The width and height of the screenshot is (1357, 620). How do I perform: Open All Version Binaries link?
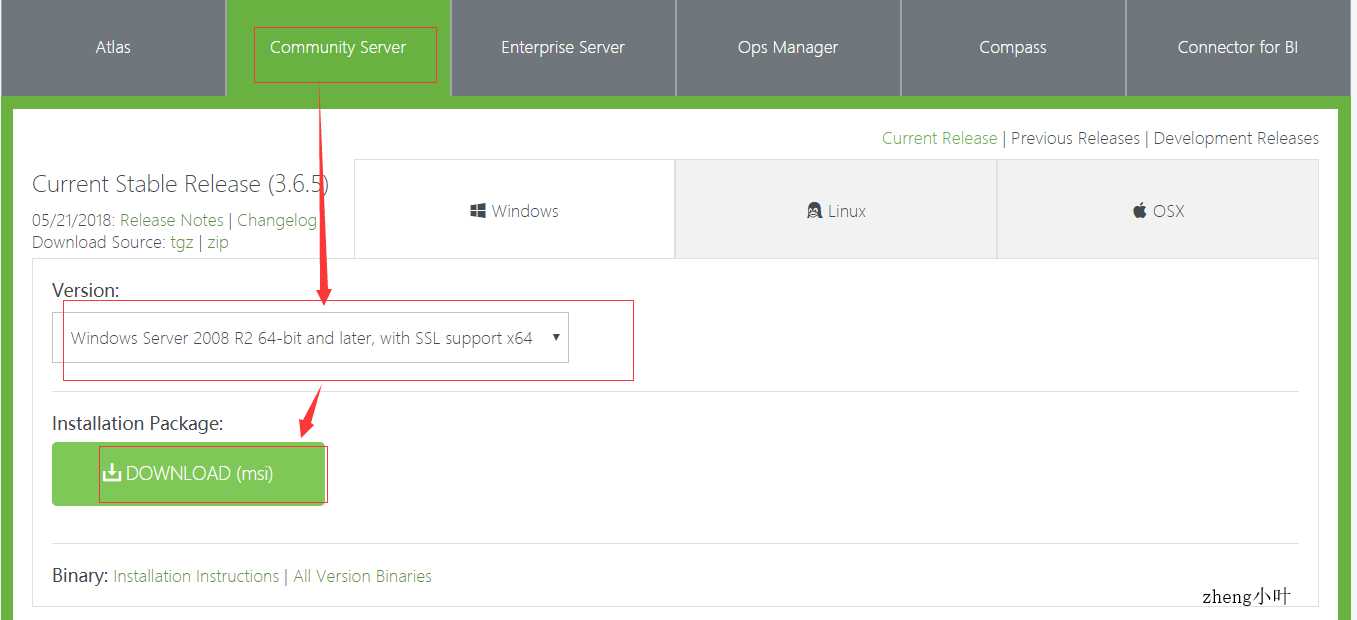363,576
